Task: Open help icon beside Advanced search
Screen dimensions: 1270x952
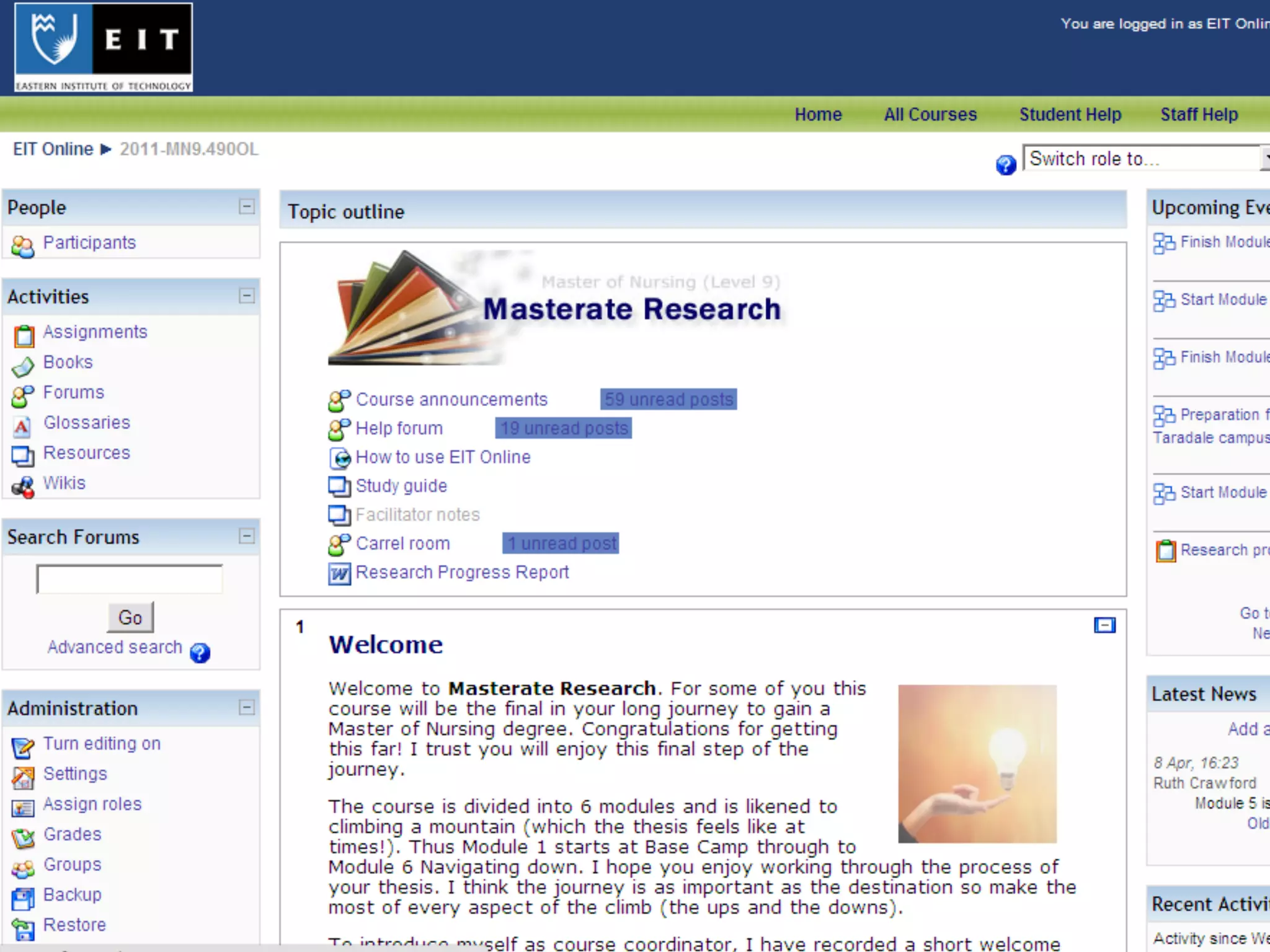Action: point(200,653)
